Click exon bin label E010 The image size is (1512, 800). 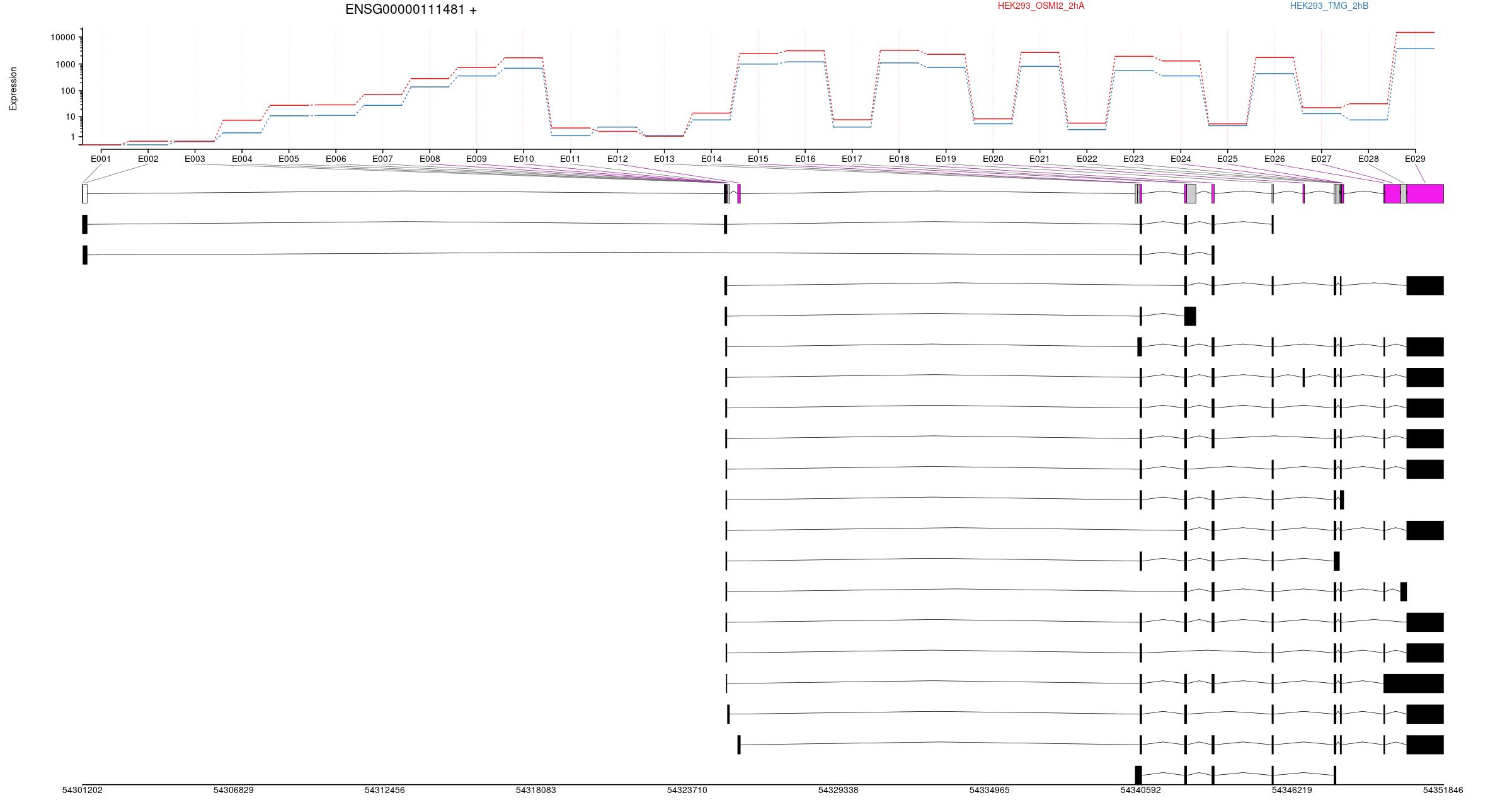[x=524, y=159]
